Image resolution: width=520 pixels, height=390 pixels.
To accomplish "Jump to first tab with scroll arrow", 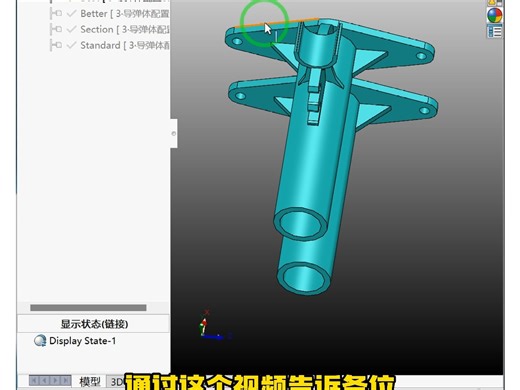I will point(34,380).
